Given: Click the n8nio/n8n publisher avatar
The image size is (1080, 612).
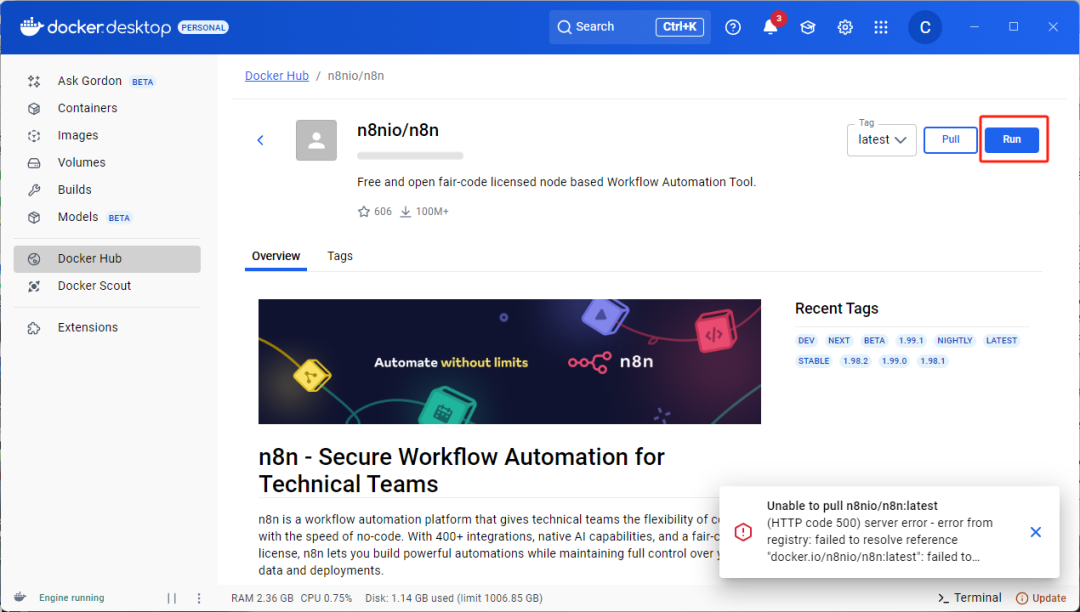Looking at the screenshot, I should pos(316,140).
